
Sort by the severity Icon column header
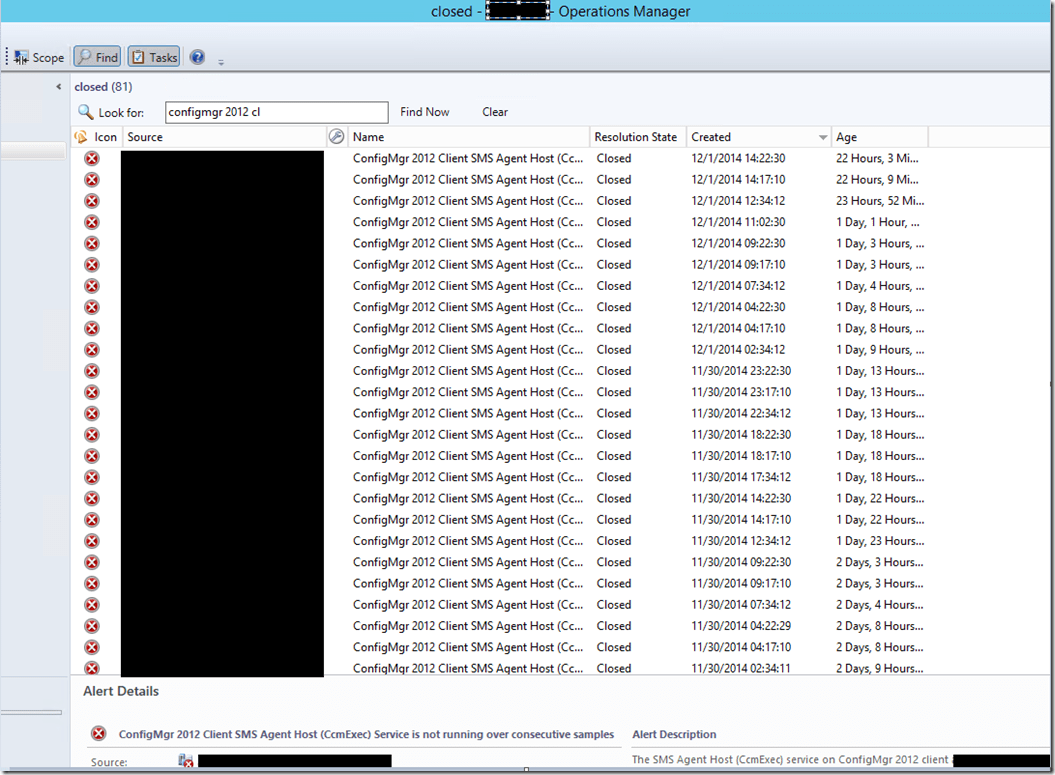96,137
